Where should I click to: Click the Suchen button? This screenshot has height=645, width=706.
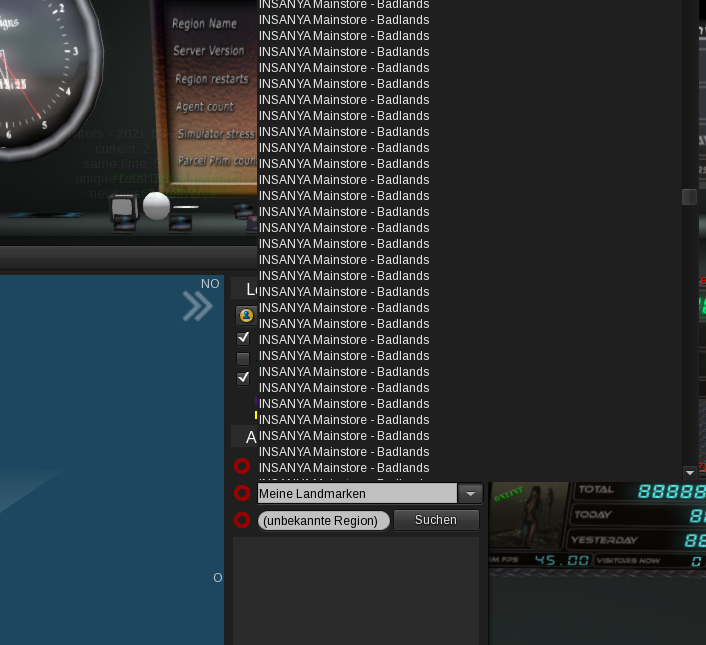(x=436, y=520)
